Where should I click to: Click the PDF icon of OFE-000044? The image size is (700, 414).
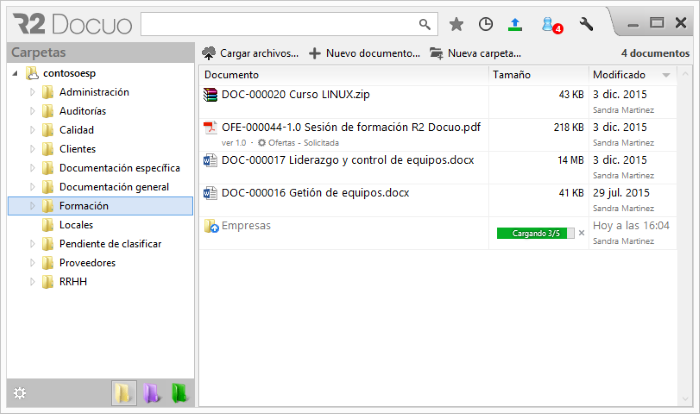(210, 128)
